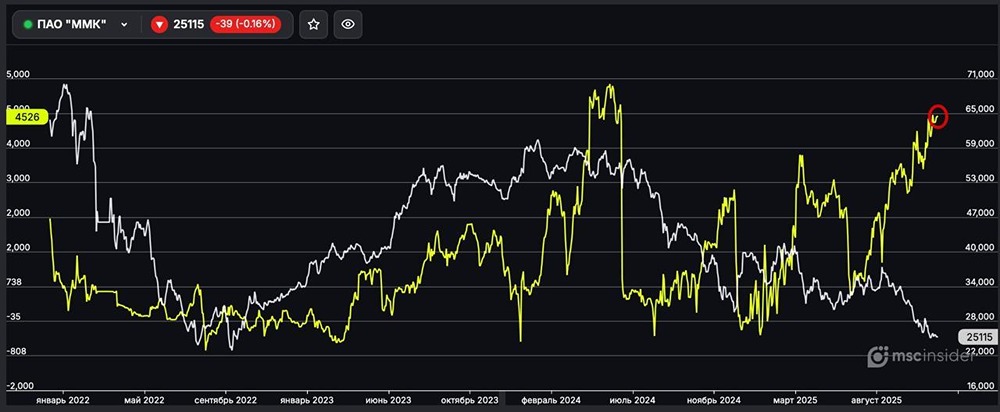1000x412 pixels.
Task: Click the white 25115 value label on the right axis
Action: pyautogui.click(x=978, y=337)
